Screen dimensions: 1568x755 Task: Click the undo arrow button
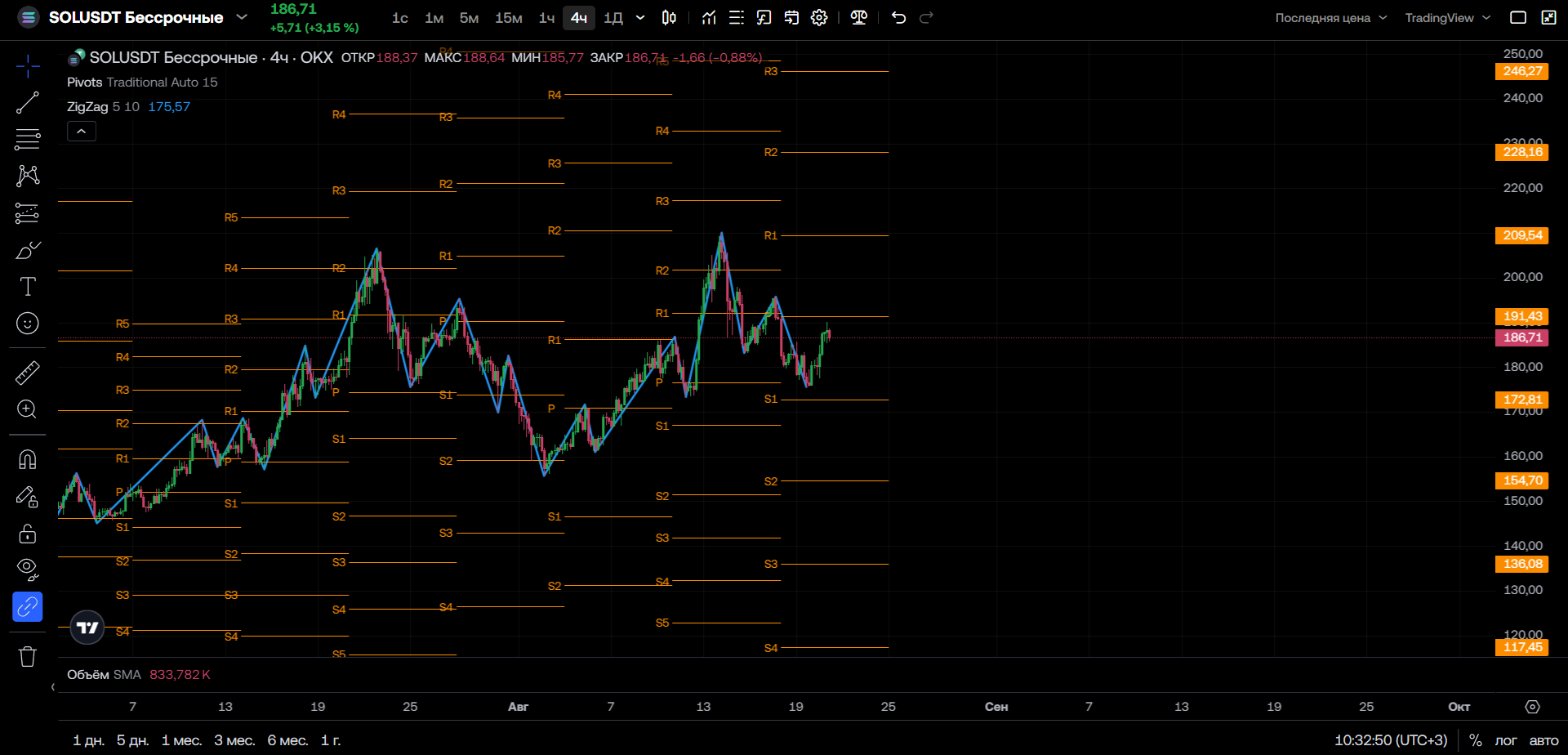(x=898, y=17)
